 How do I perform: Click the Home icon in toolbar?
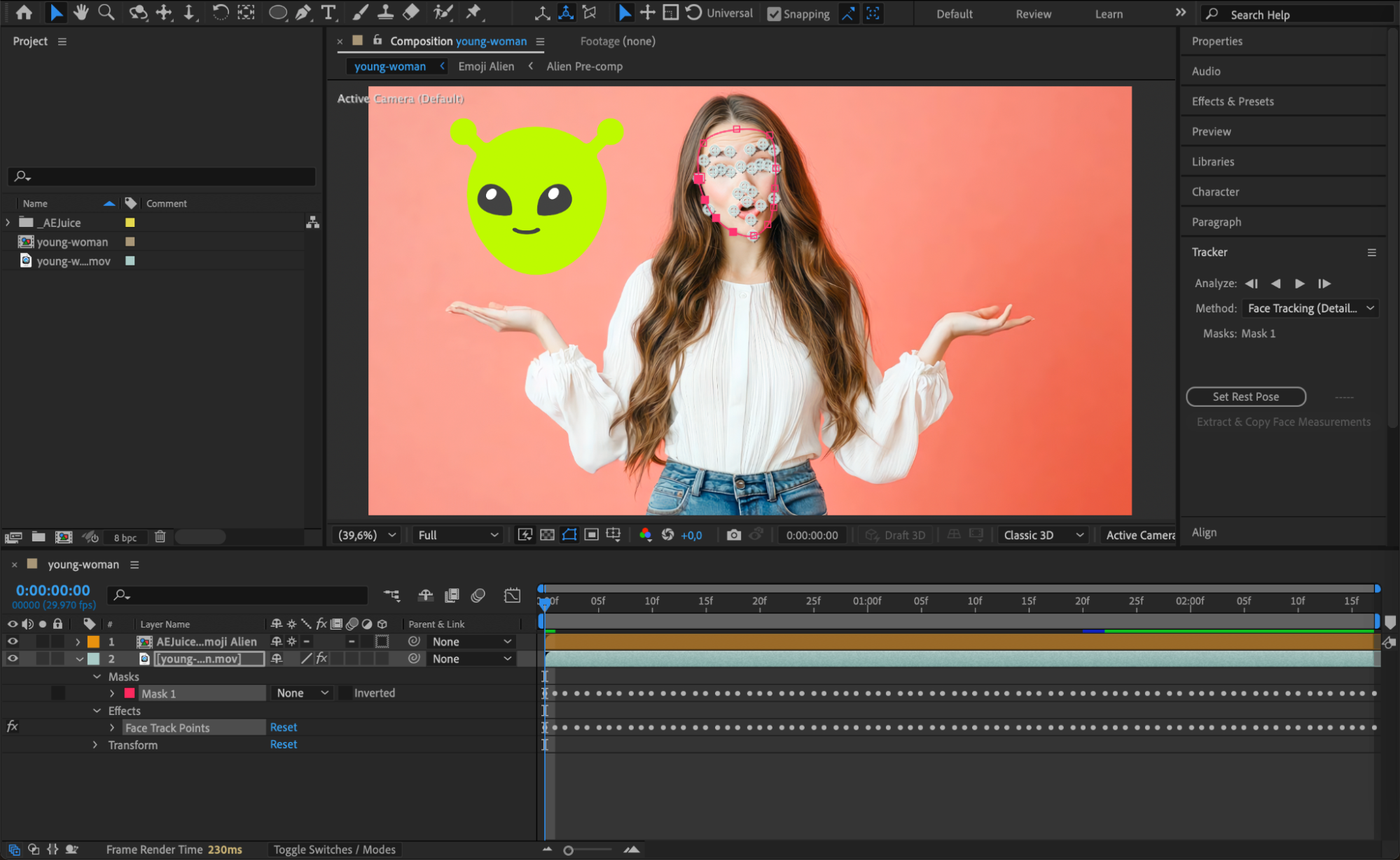coord(24,12)
